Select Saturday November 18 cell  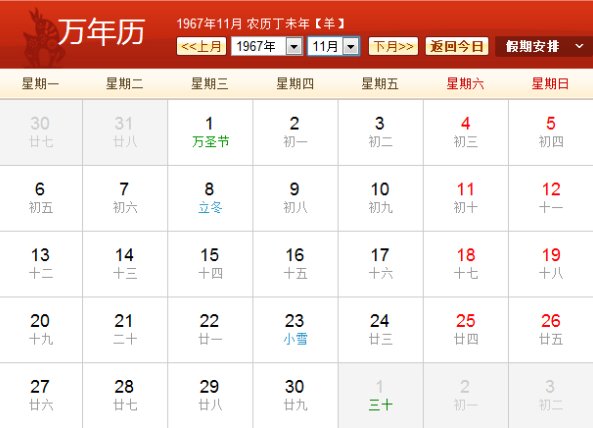point(466,264)
